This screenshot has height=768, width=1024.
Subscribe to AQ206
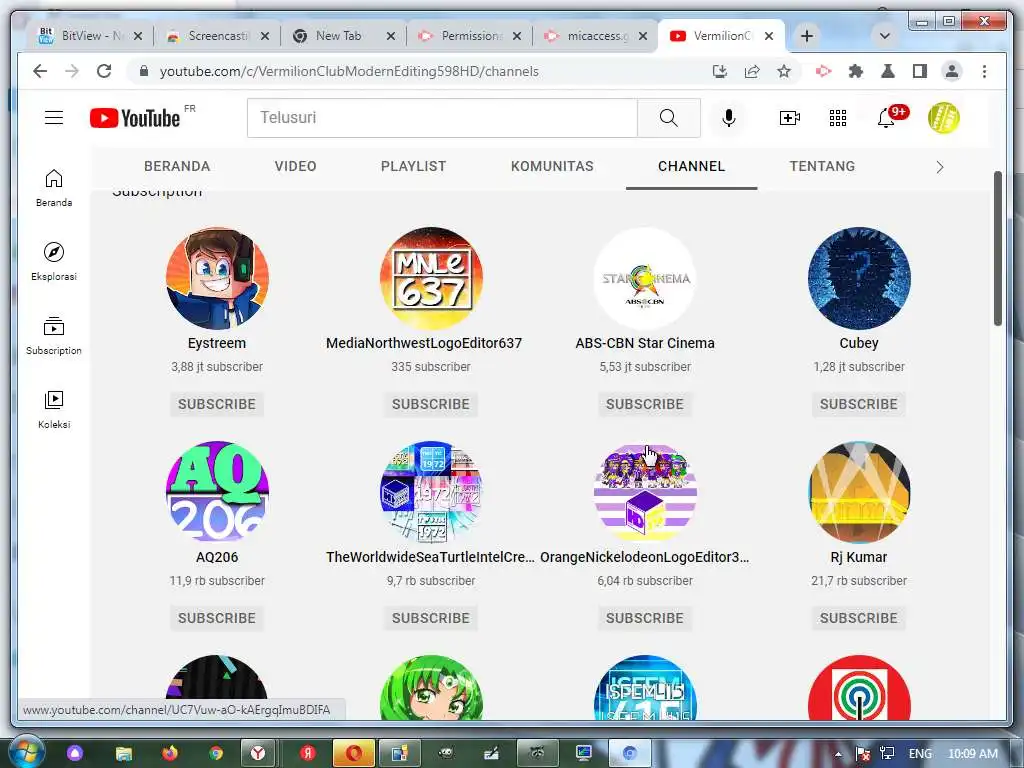[217, 618]
